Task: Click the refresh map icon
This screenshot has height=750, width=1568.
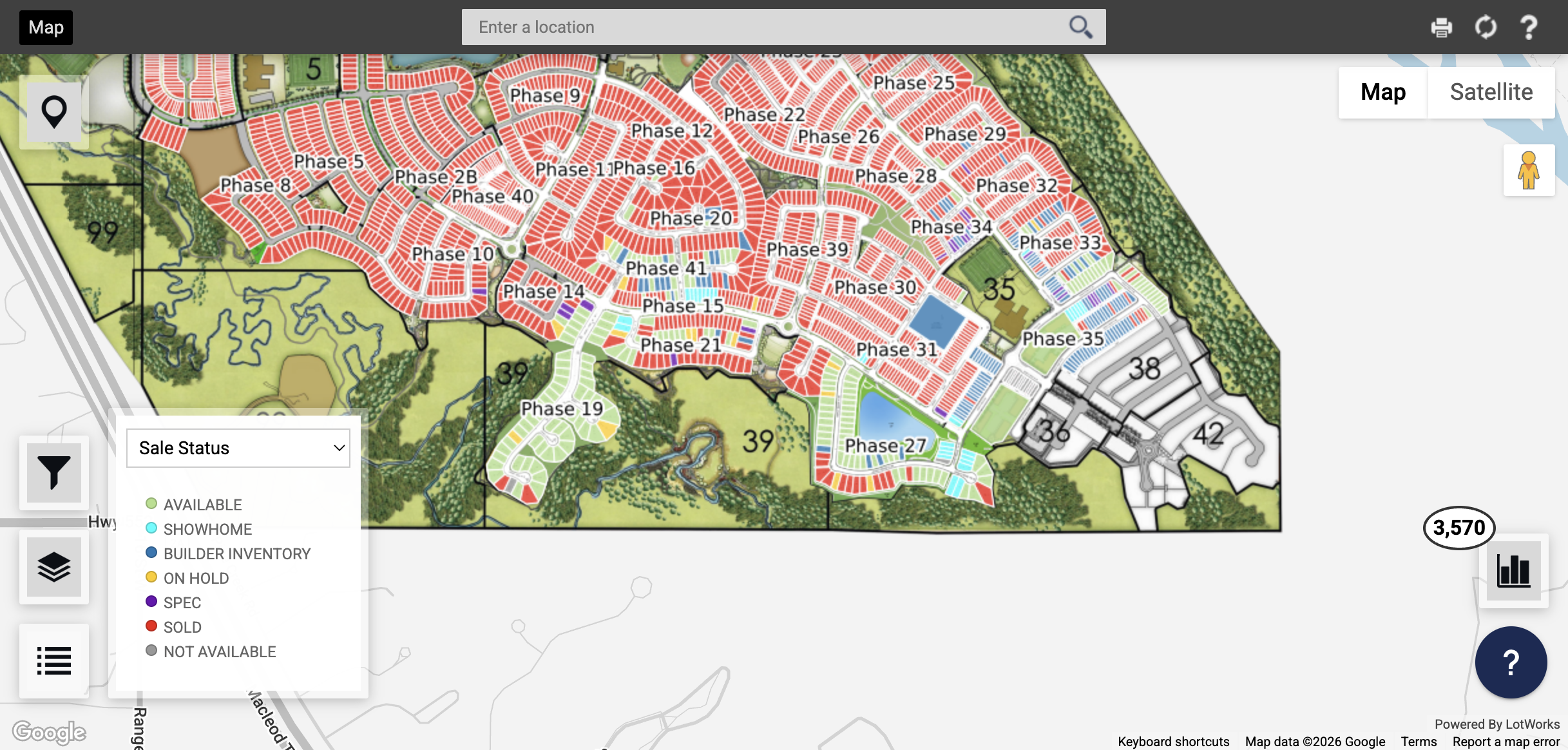Action: pos(1486,28)
